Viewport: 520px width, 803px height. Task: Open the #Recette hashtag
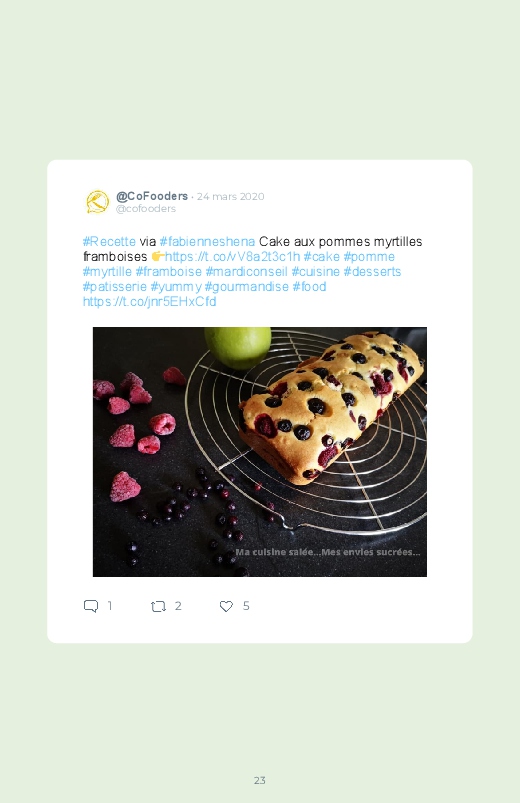pyautogui.click(x=109, y=242)
